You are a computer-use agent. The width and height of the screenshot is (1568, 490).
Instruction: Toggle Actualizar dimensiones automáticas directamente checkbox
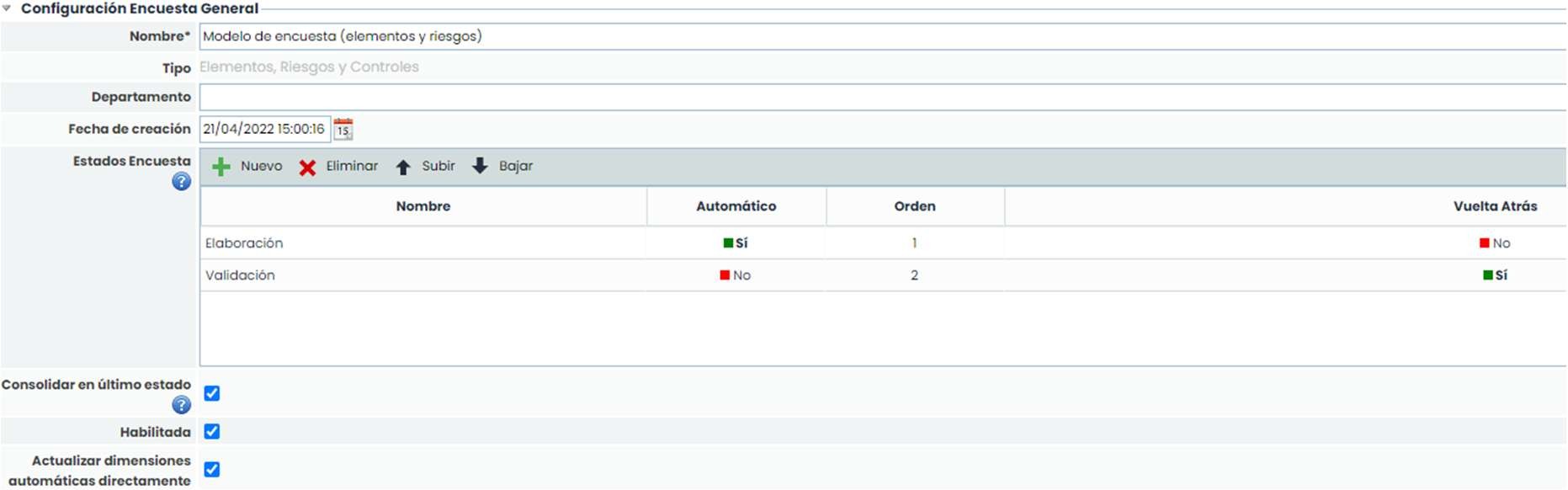pos(212,470)
